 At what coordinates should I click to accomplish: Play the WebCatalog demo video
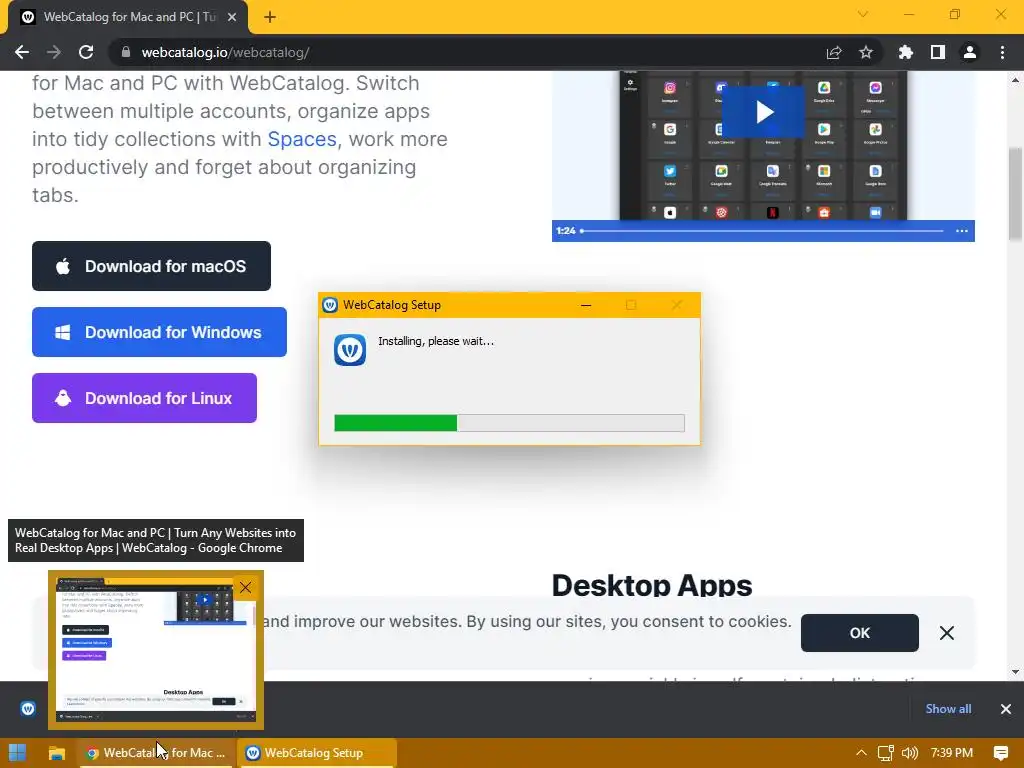click(x=763, y=112)
